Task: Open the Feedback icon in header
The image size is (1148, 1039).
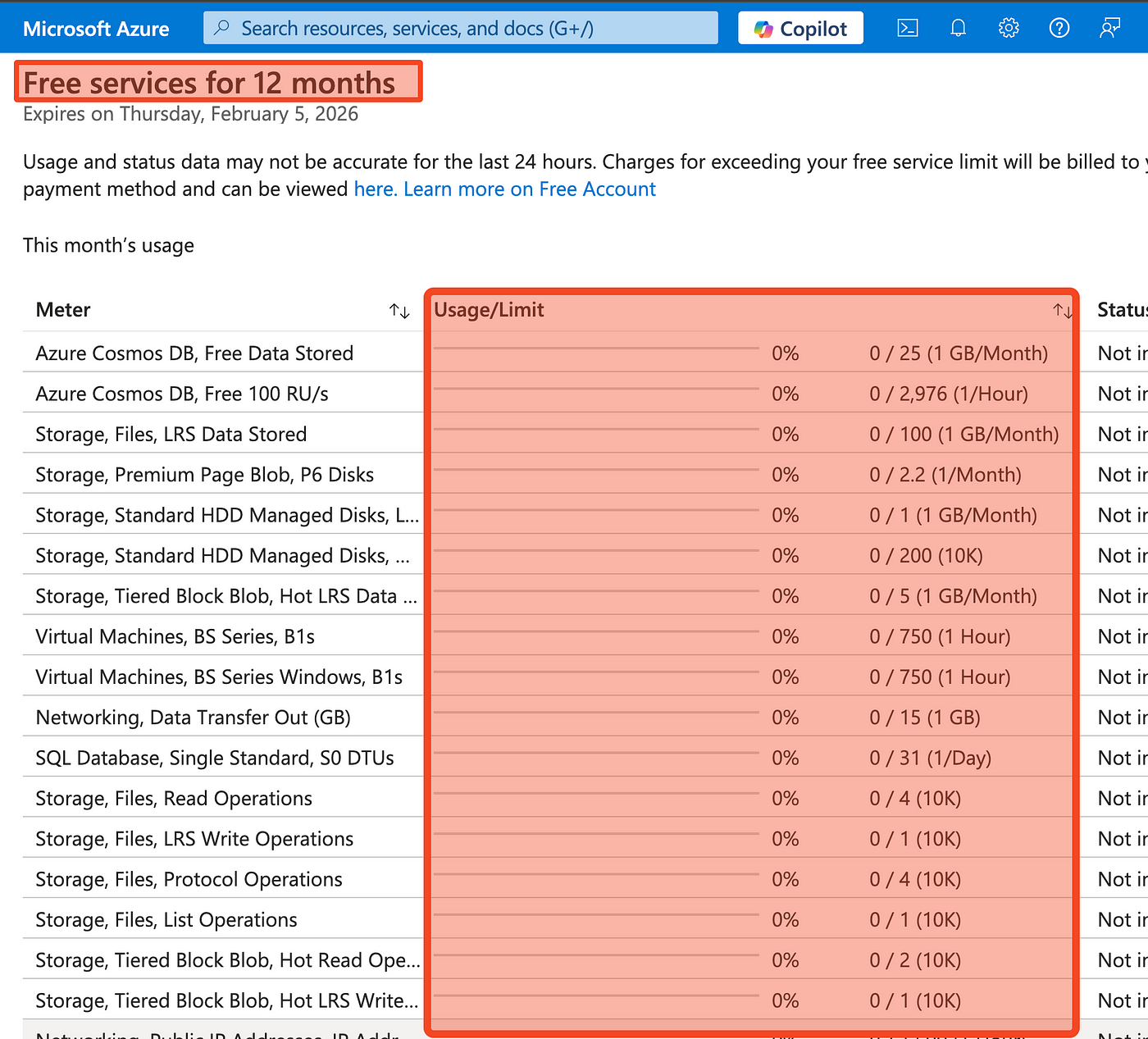Action: pyautogui.click(x=1109, y=29)
